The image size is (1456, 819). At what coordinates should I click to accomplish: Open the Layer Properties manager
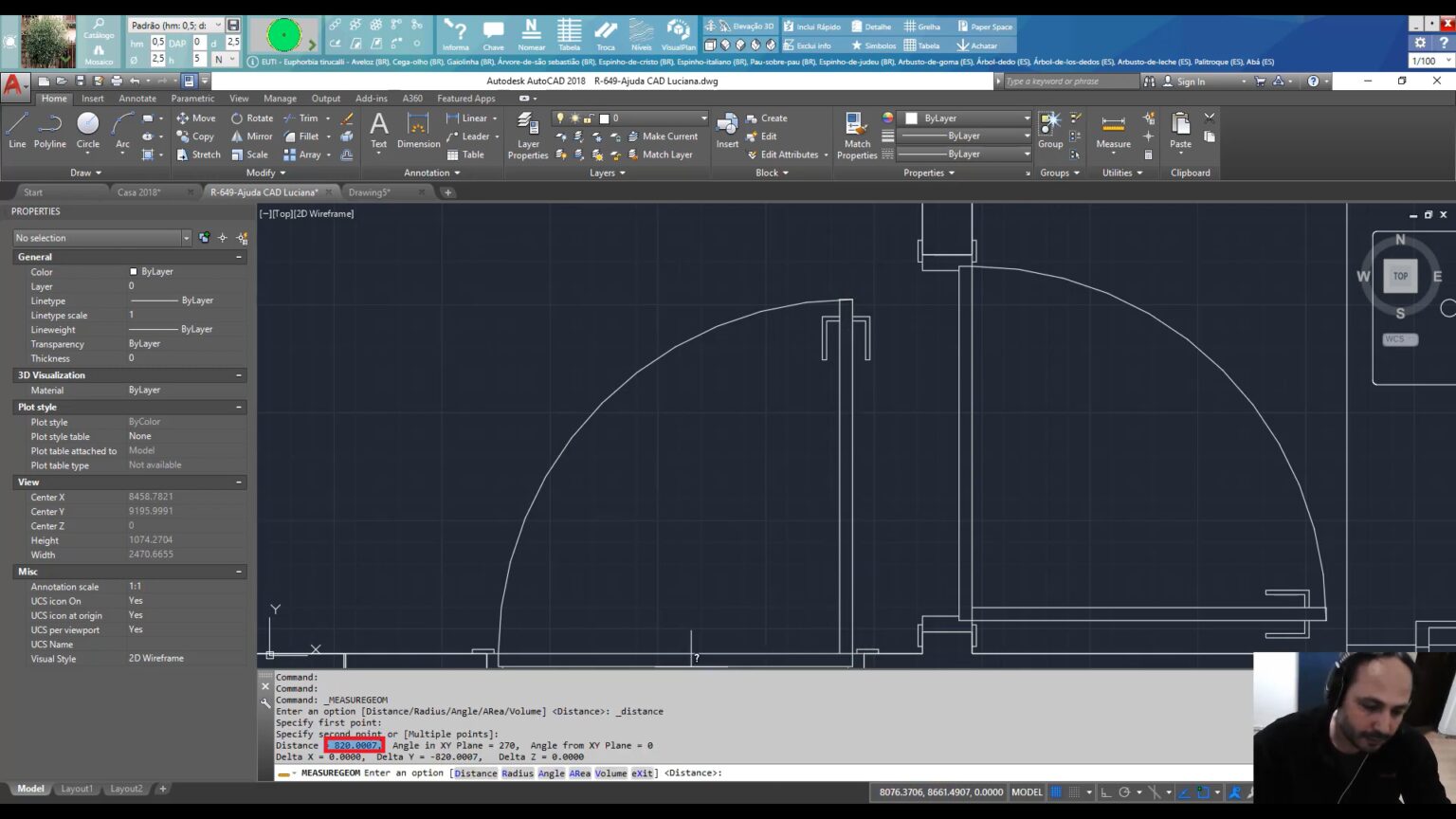tap(528, 131)
